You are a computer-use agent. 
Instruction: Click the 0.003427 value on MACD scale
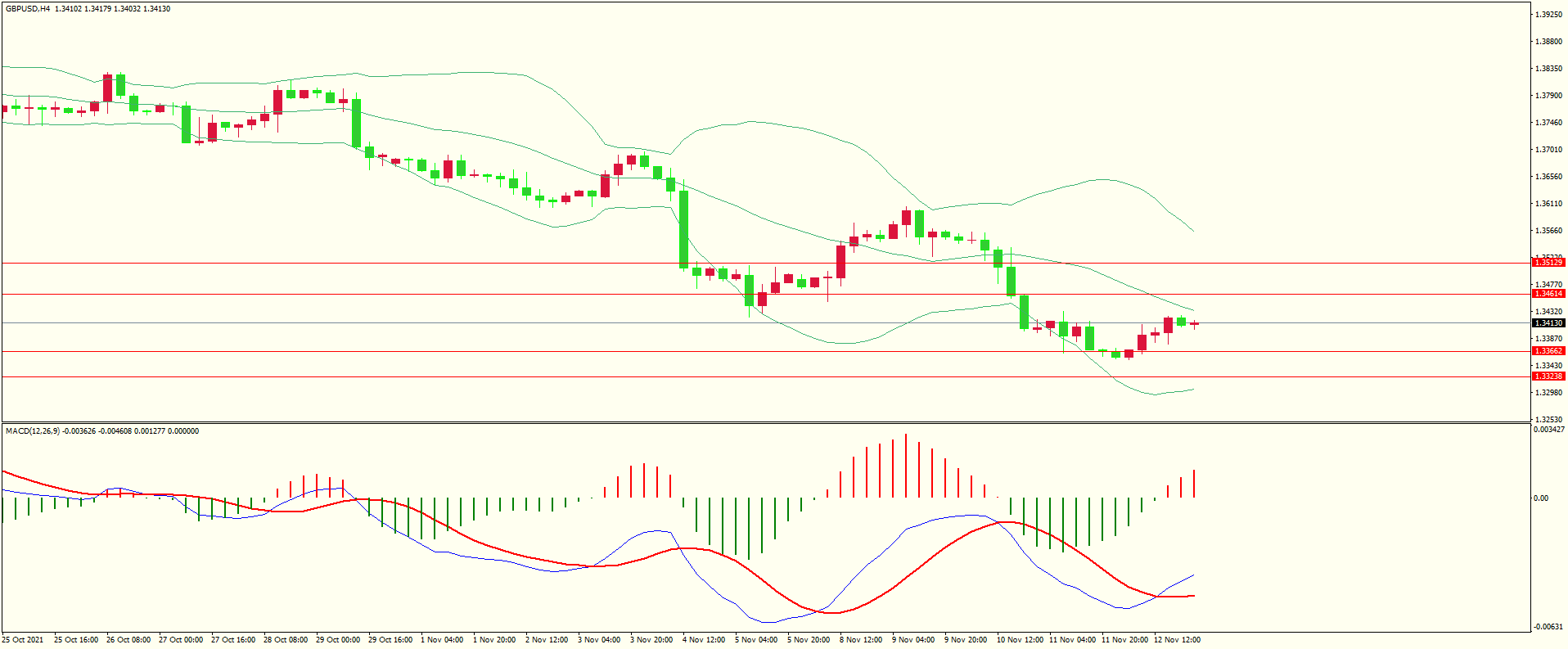pos(1549,430)
